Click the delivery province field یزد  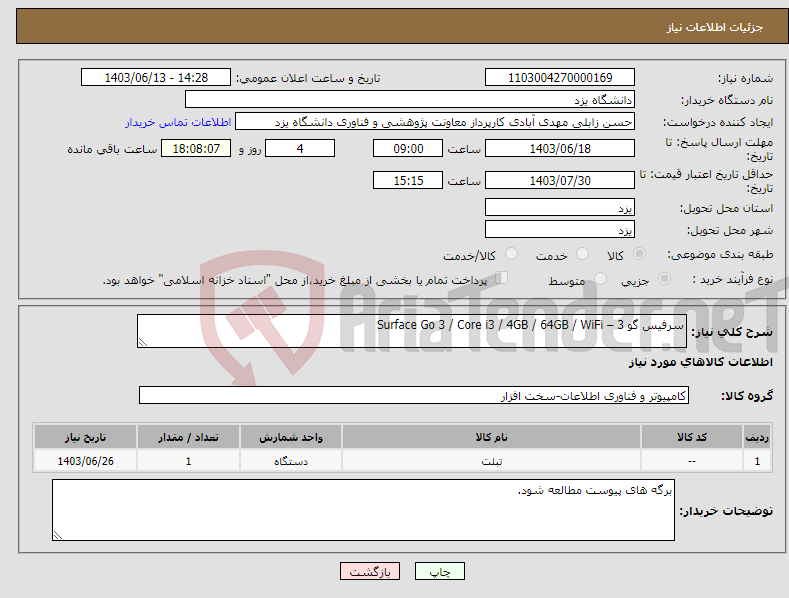tap(560, 207)
